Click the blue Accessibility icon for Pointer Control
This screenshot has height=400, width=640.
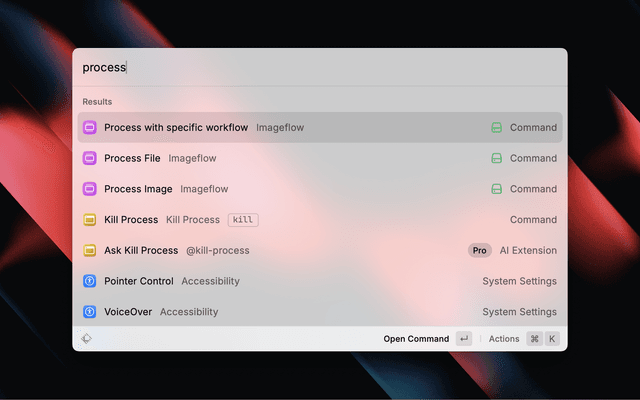click(x=89, y=281)
